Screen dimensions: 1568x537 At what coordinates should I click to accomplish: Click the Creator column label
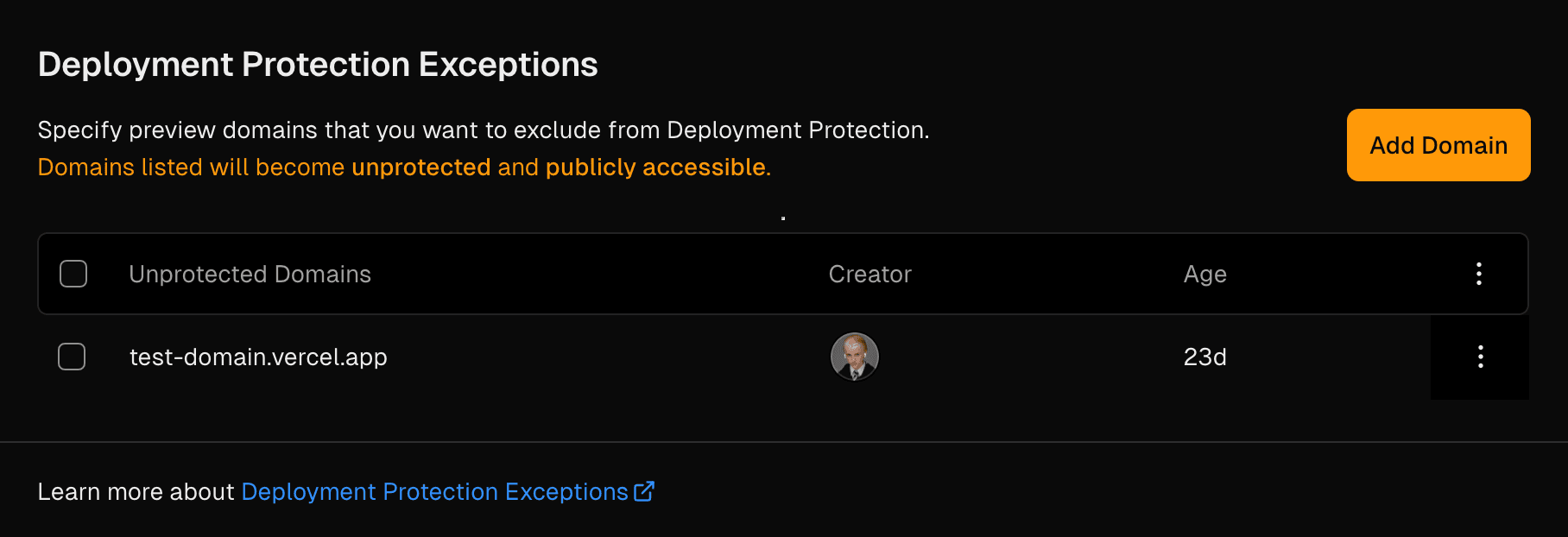coord(869,274)
